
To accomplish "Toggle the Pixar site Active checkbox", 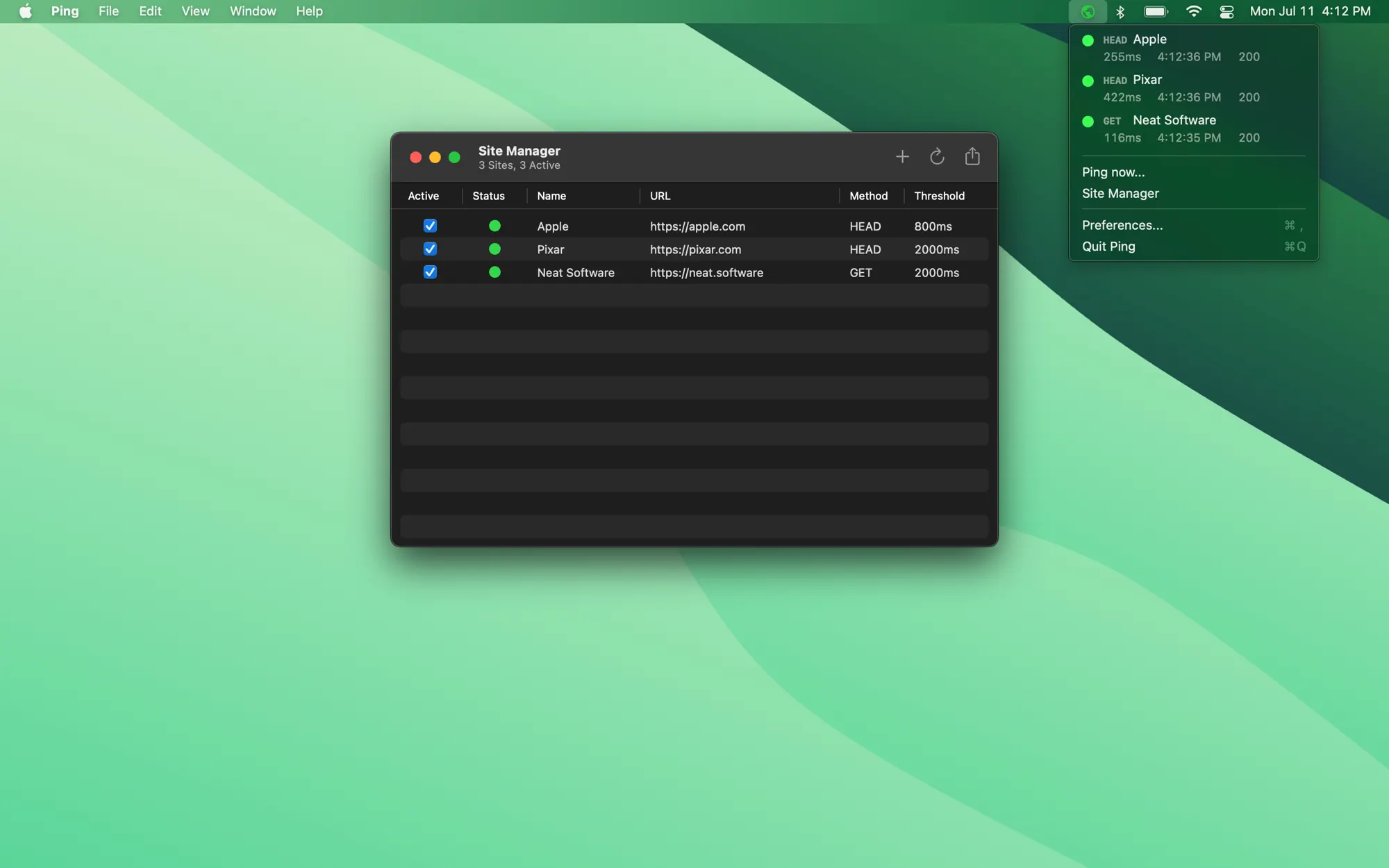I will click(430, 249).
